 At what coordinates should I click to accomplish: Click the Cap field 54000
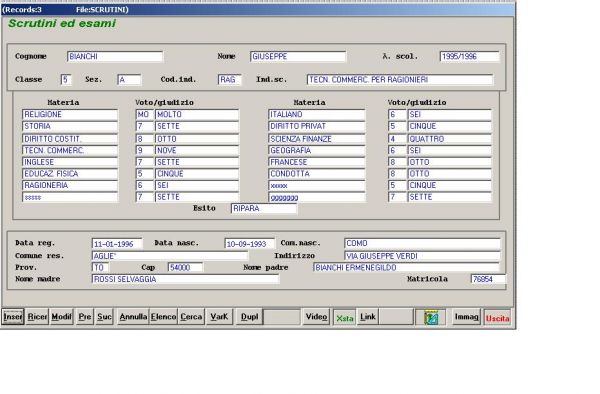point(185,267)
